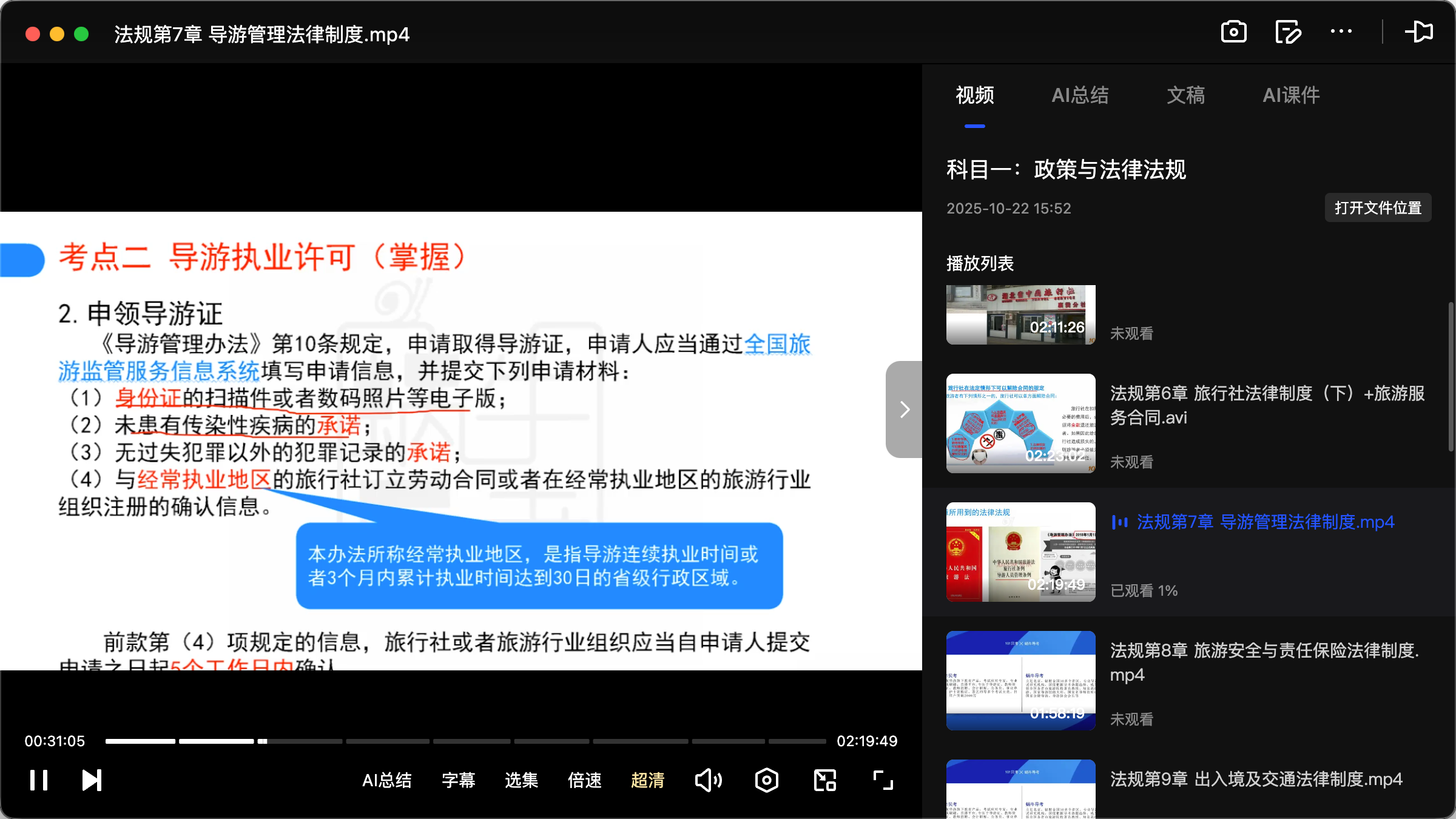Toggle subtitles with 字幕 control
The image size is (1456, 819).
click(x=459, y=781)
